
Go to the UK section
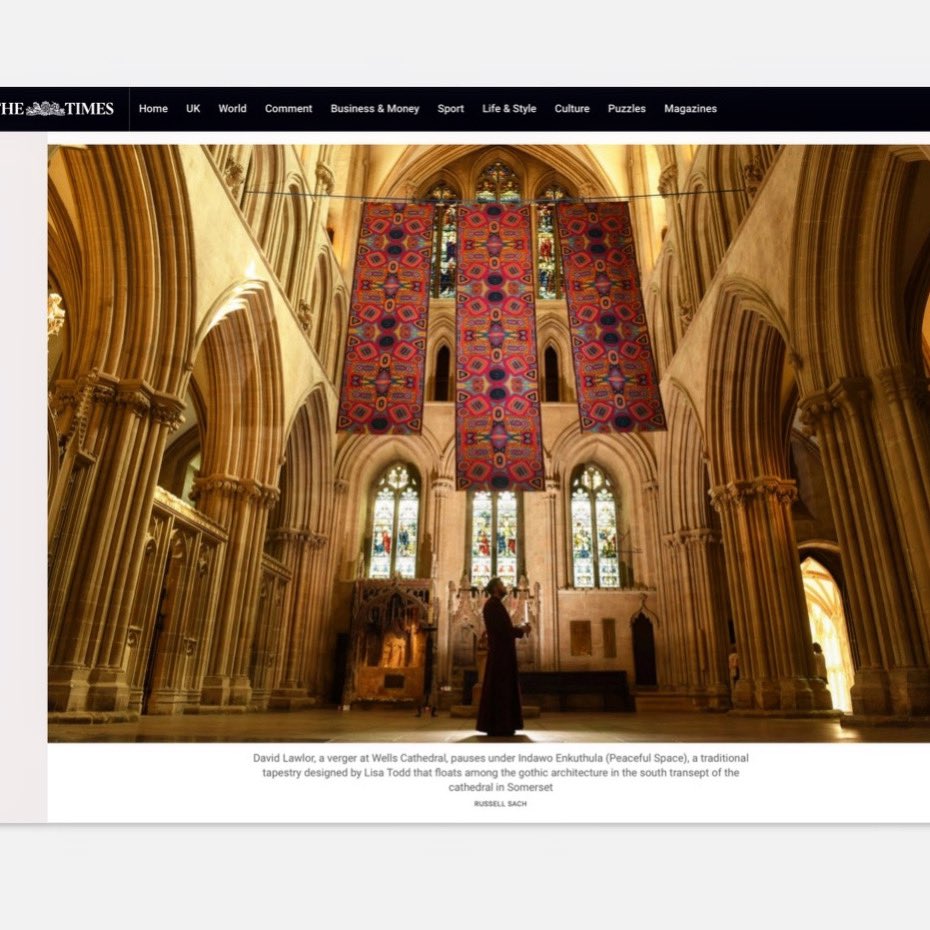click(x=193, y=109)
